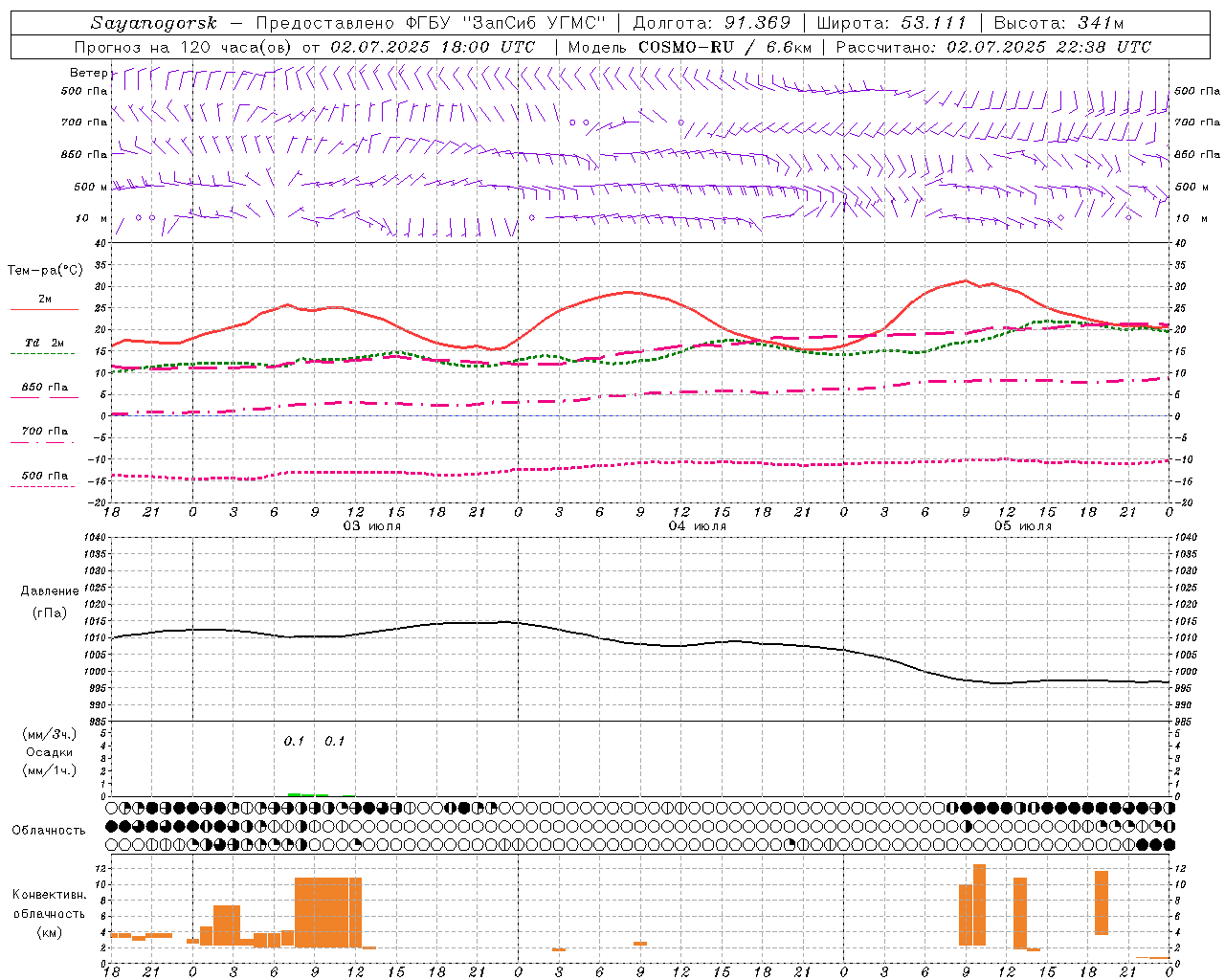The image size is (1225, 980).
Task: Click the 'Тем-ра(°C)' temperature panel label
Action: [x=45, y=271]
